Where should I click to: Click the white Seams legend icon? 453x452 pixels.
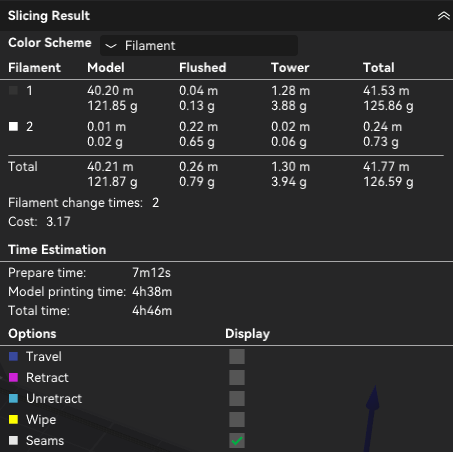click(13, 441)
